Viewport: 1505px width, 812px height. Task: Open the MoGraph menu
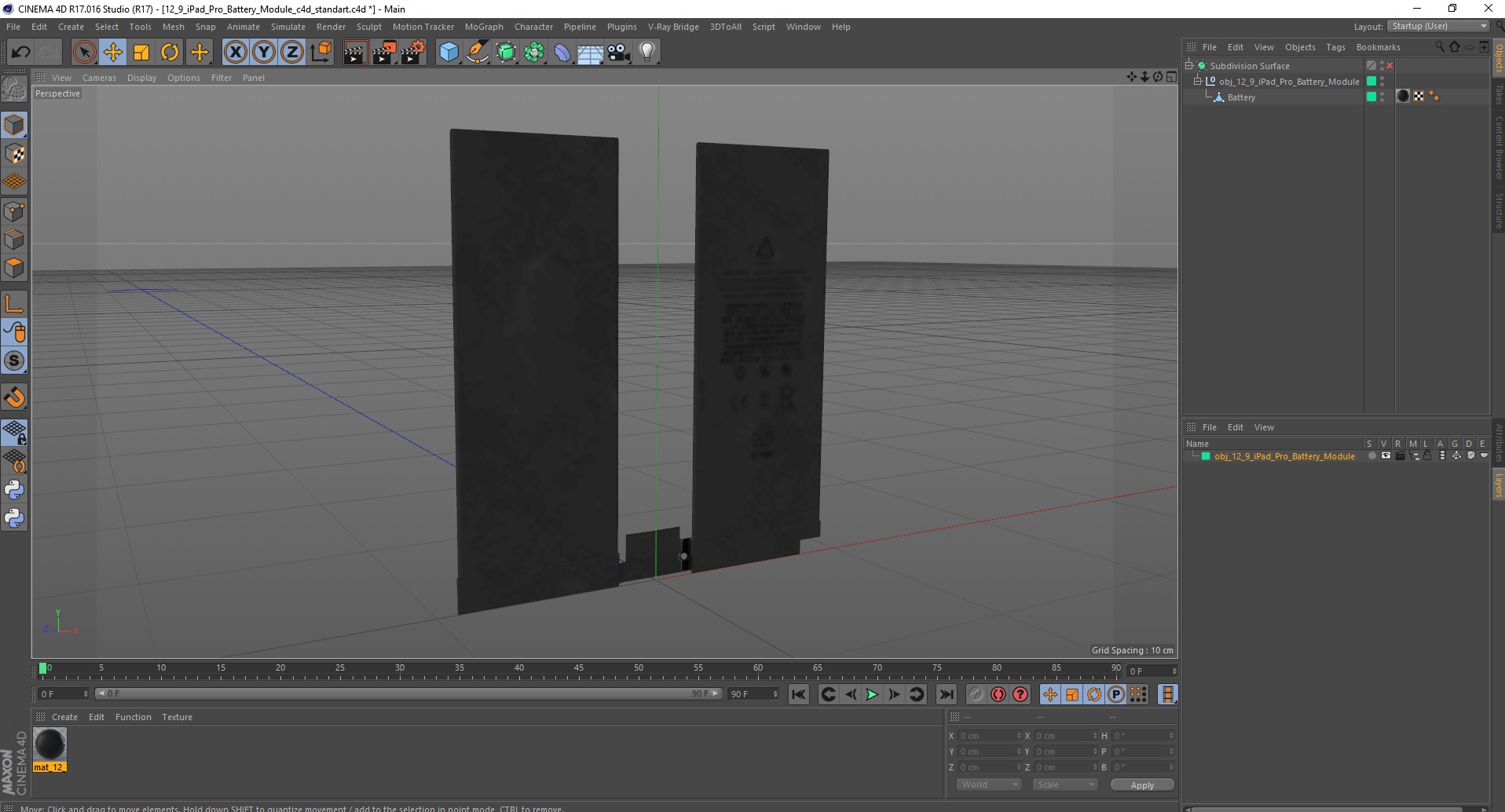coord(484,27)
